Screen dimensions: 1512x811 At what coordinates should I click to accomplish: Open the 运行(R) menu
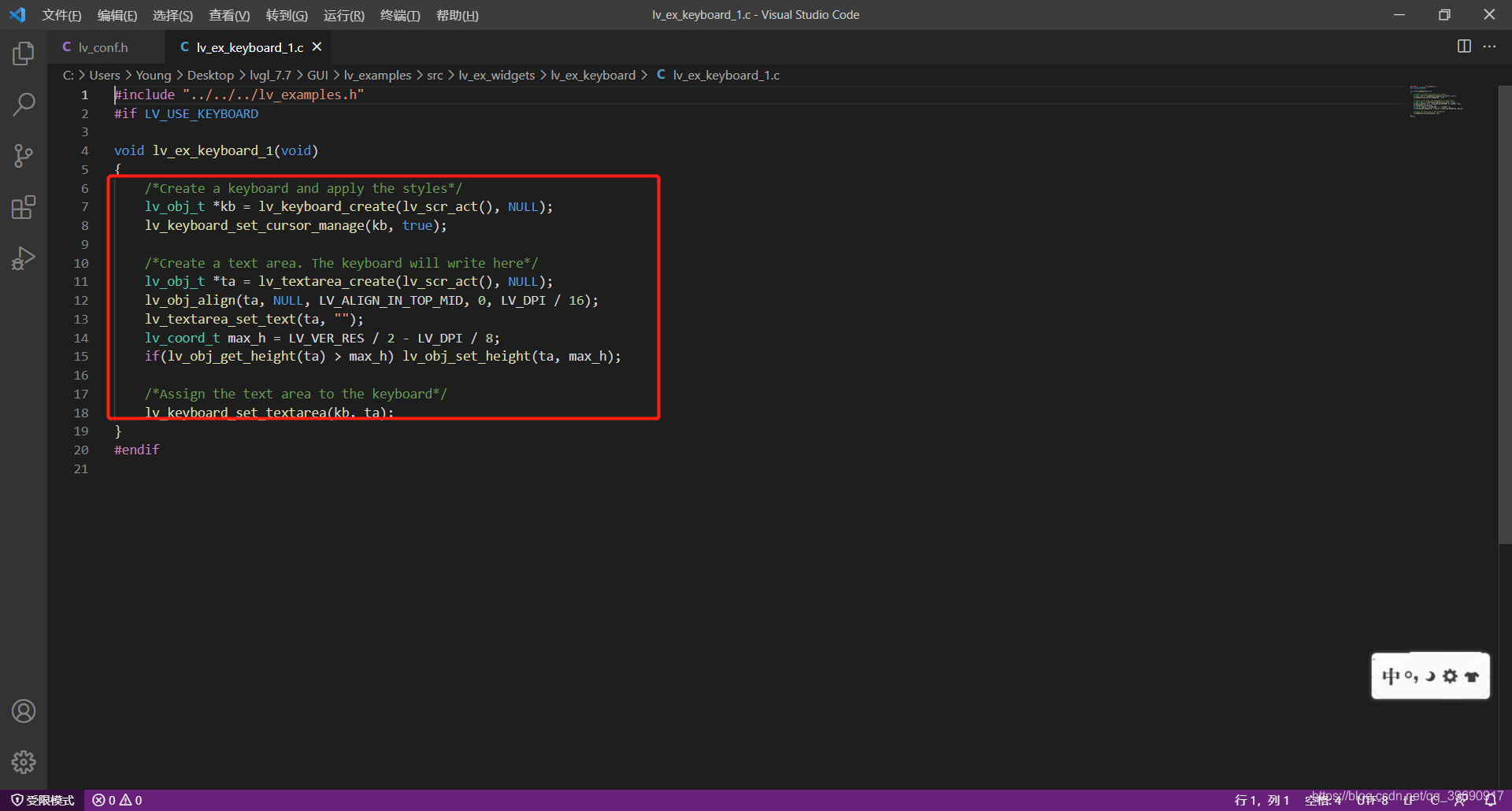point(344,15)
